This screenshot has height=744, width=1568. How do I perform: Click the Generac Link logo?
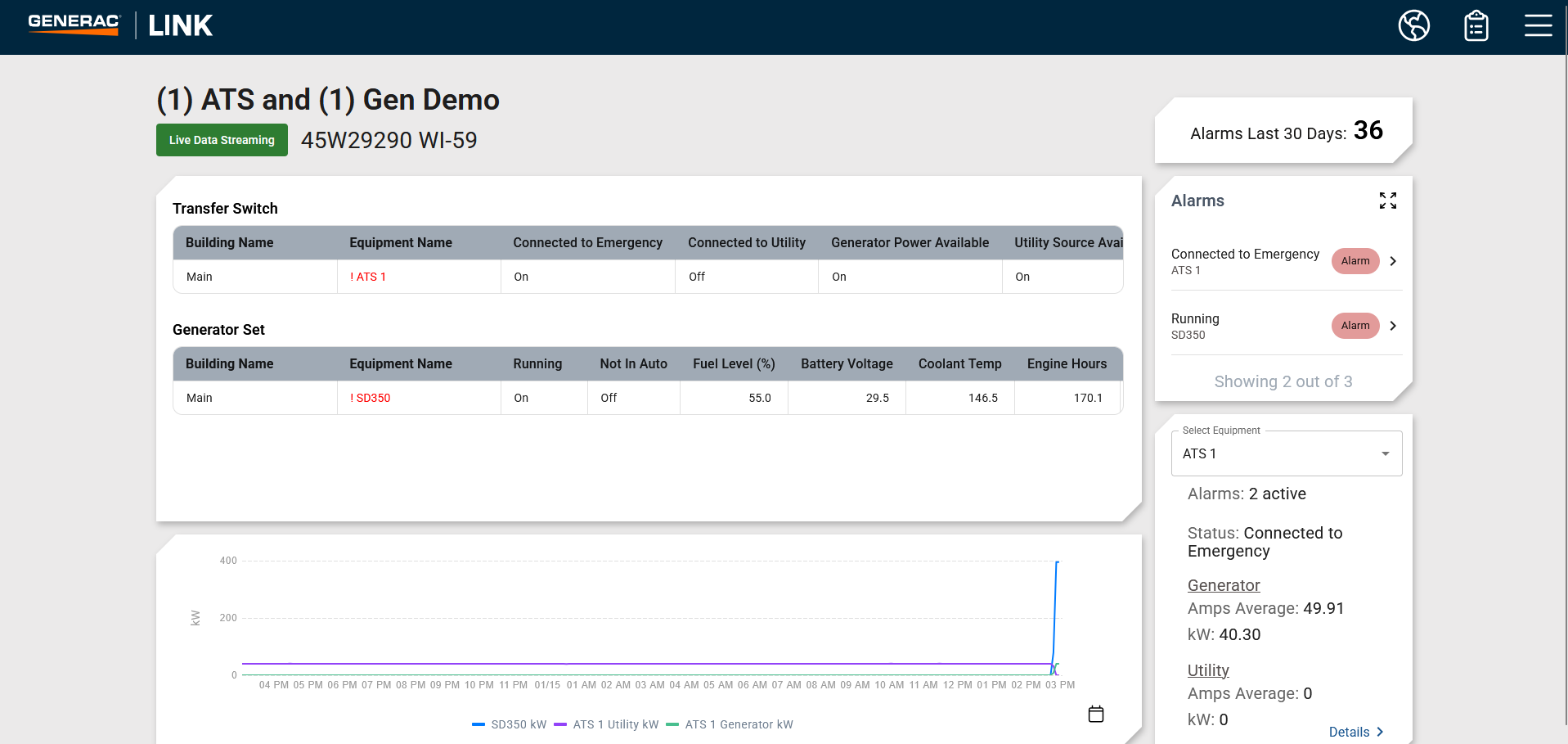click(120, 25)
